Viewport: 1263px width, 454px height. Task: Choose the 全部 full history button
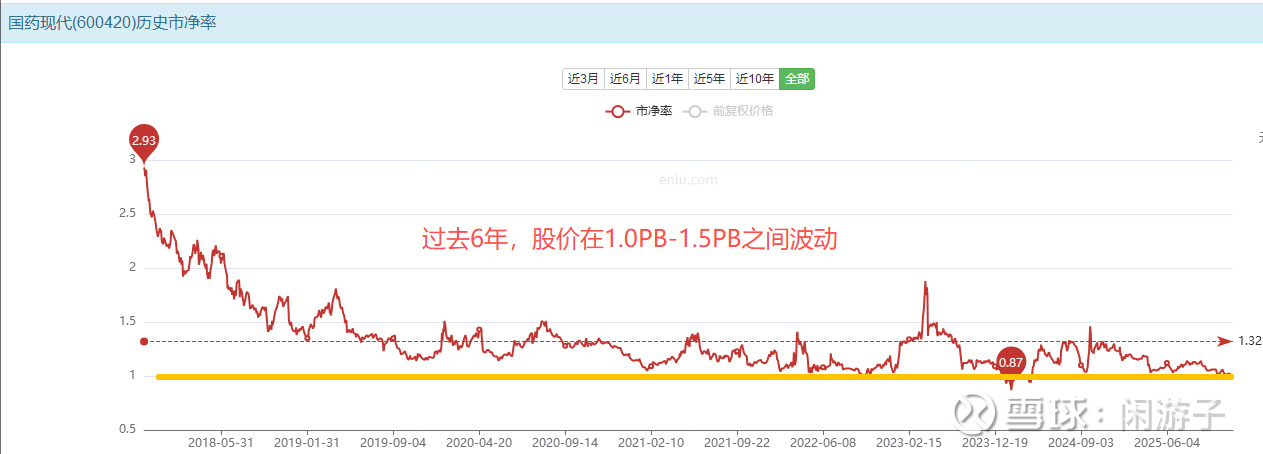tap(797, 79)
